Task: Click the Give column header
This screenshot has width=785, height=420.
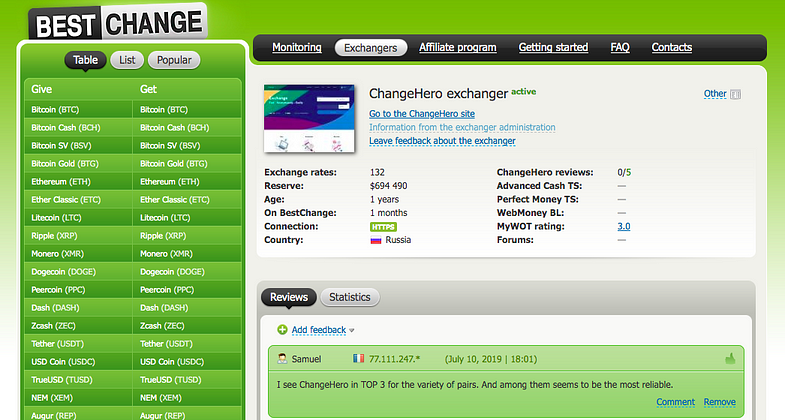Action: point(42,89)
